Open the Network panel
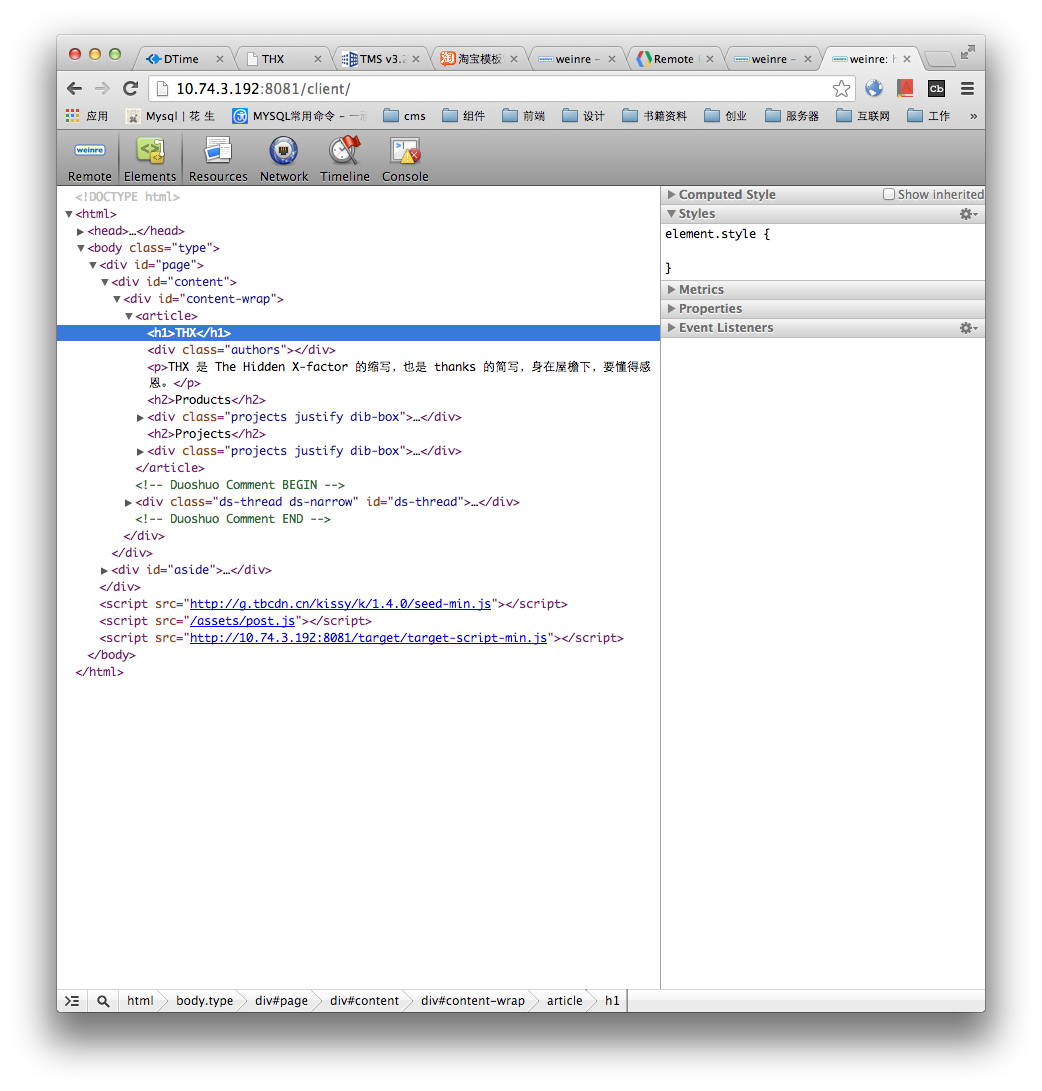The height and width of the screenshot is (1091, 1042). coord(284,159)
